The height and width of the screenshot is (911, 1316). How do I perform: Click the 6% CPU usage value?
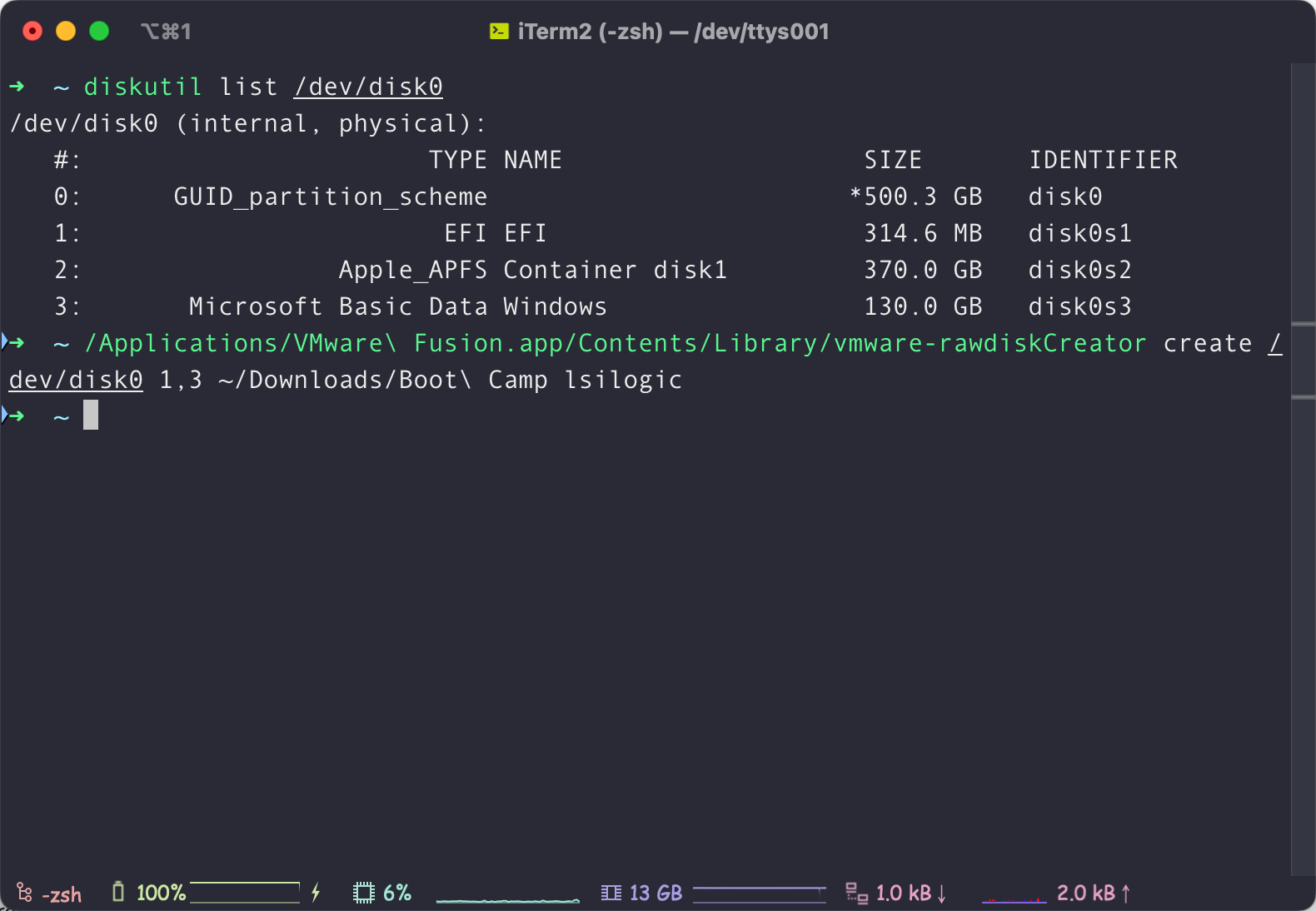pyautogui.click(x=397, y=893)
